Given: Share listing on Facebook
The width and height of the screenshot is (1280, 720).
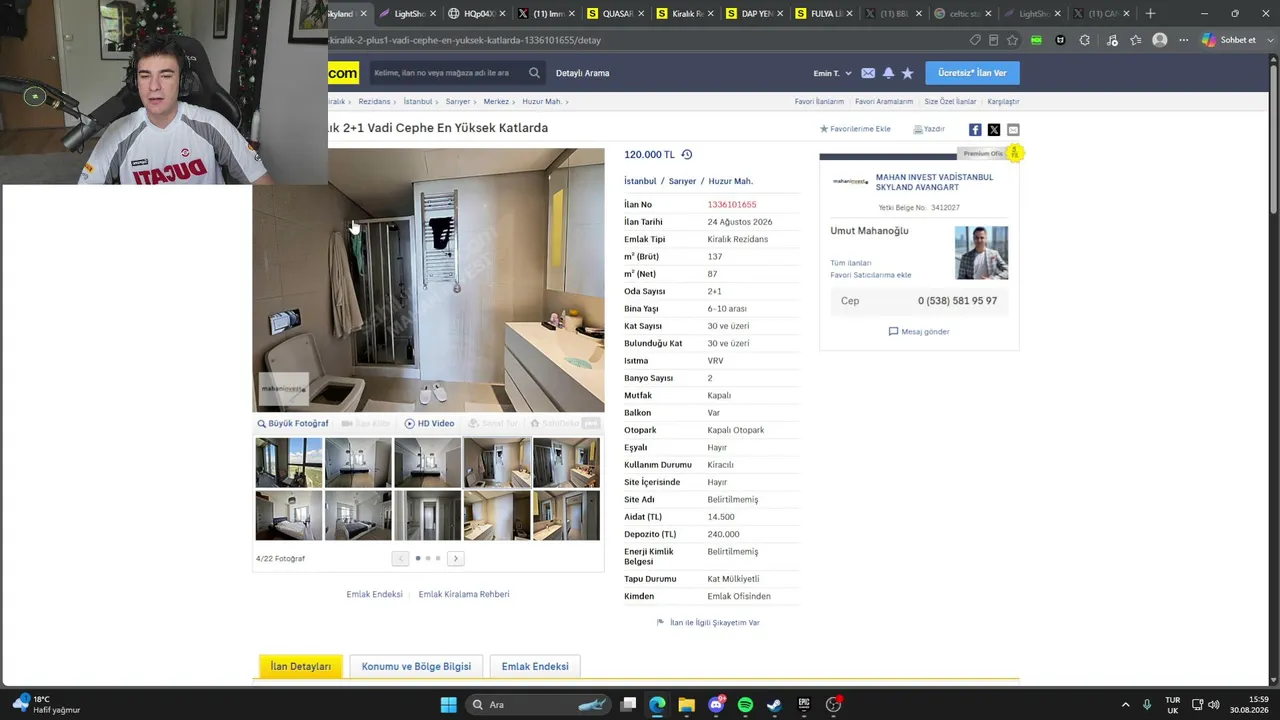Looking at the screenshot, I should pos(975,130).
